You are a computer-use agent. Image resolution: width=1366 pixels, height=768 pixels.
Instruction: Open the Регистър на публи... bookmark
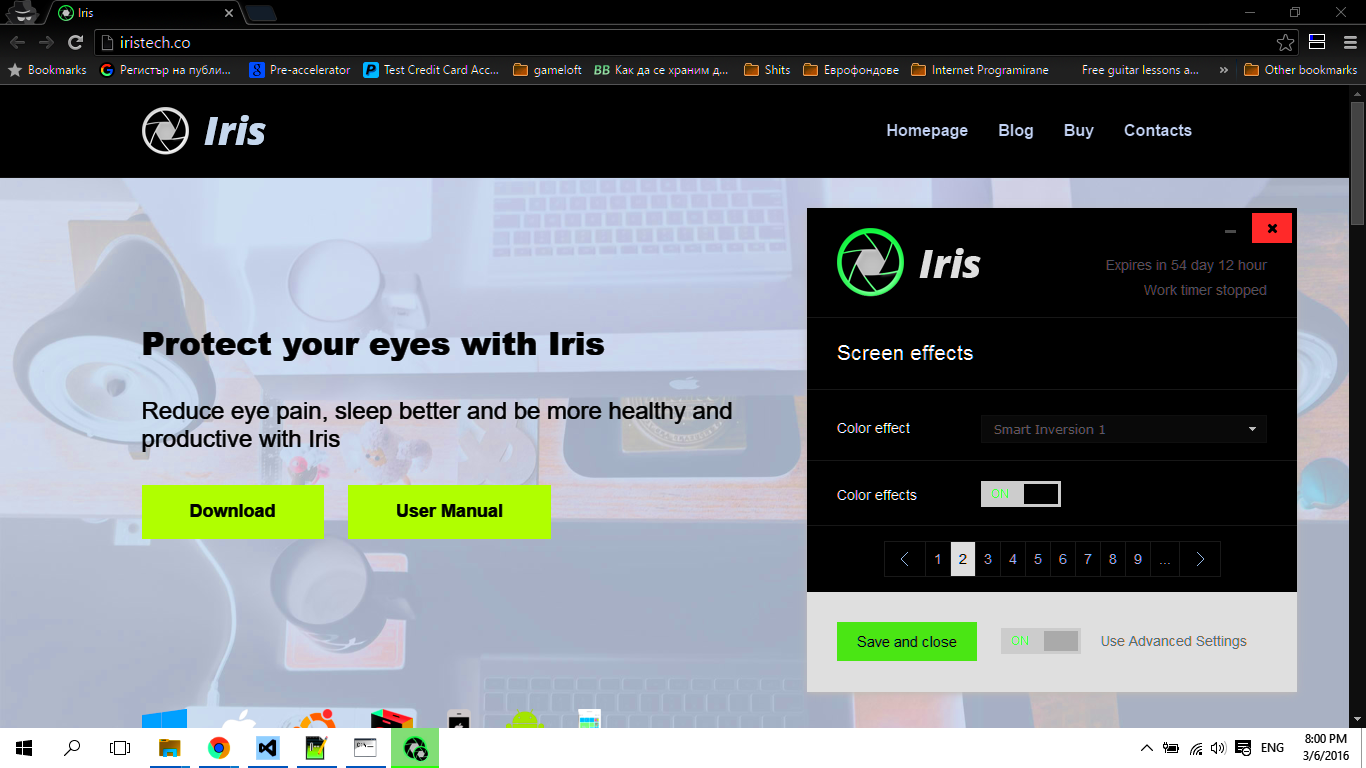[166, 70]
